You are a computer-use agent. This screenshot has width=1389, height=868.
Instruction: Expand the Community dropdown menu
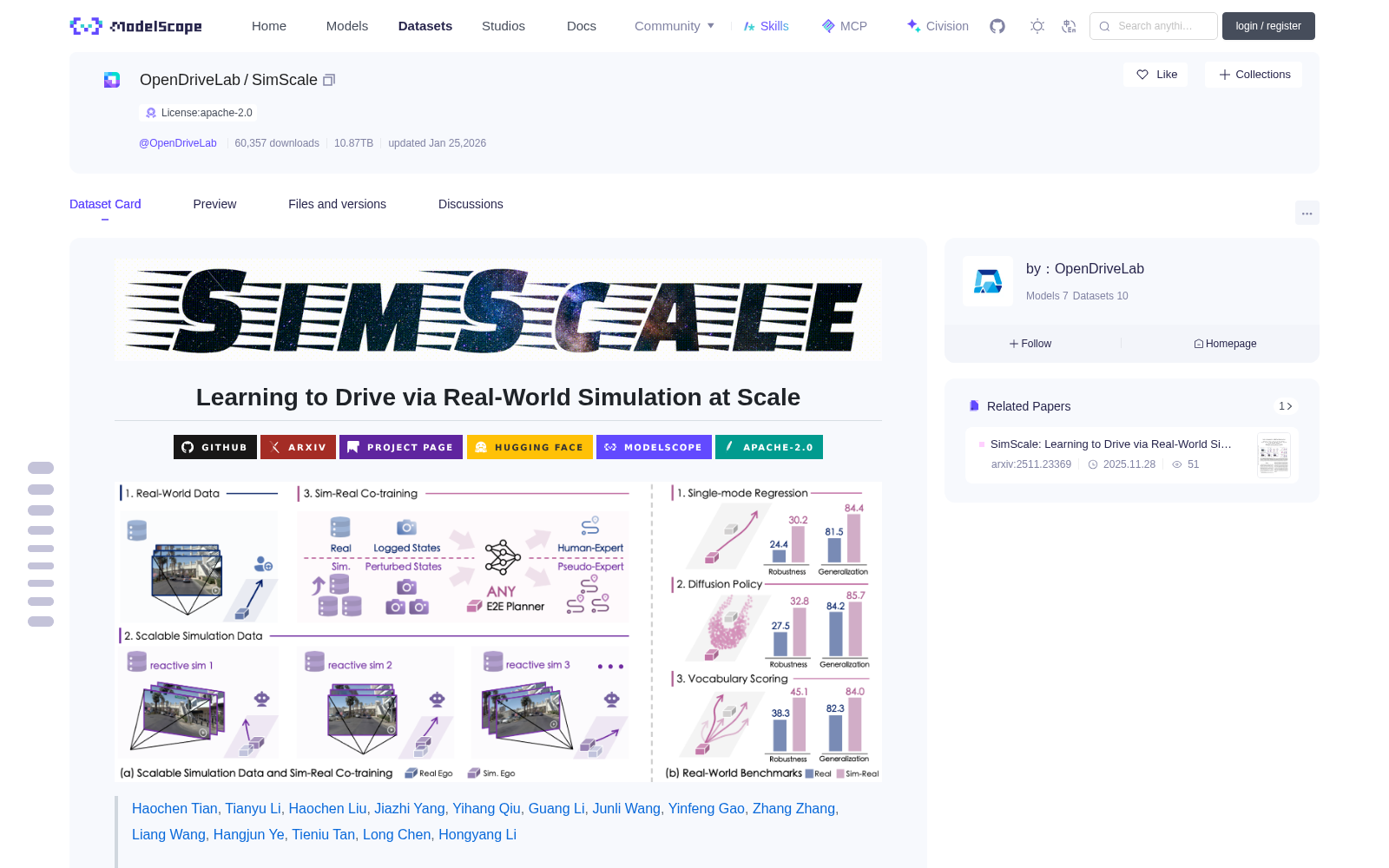click(x=675, y=26)
